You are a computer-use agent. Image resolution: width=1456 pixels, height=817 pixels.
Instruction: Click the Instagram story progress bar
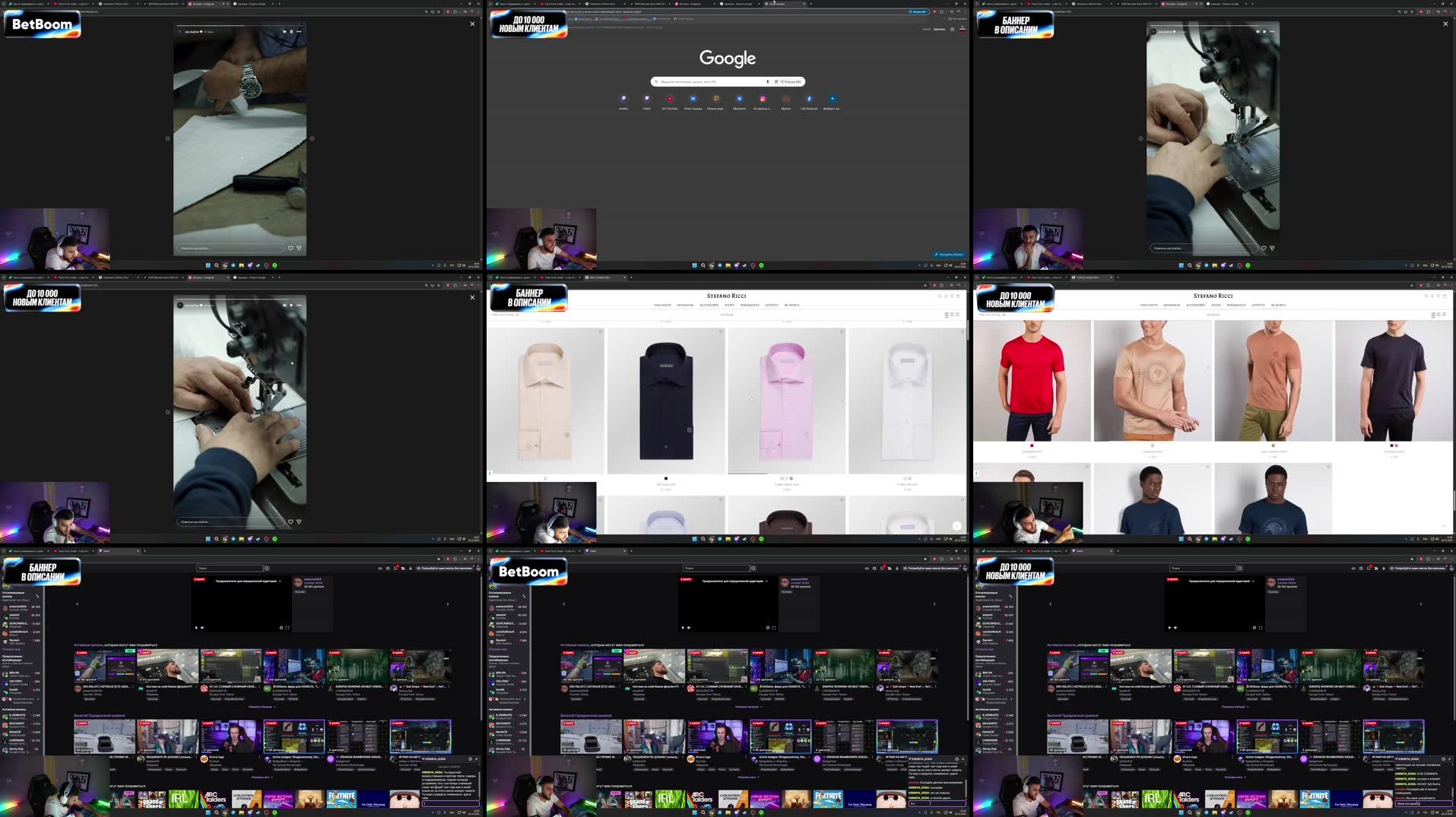tap(239, 25)
